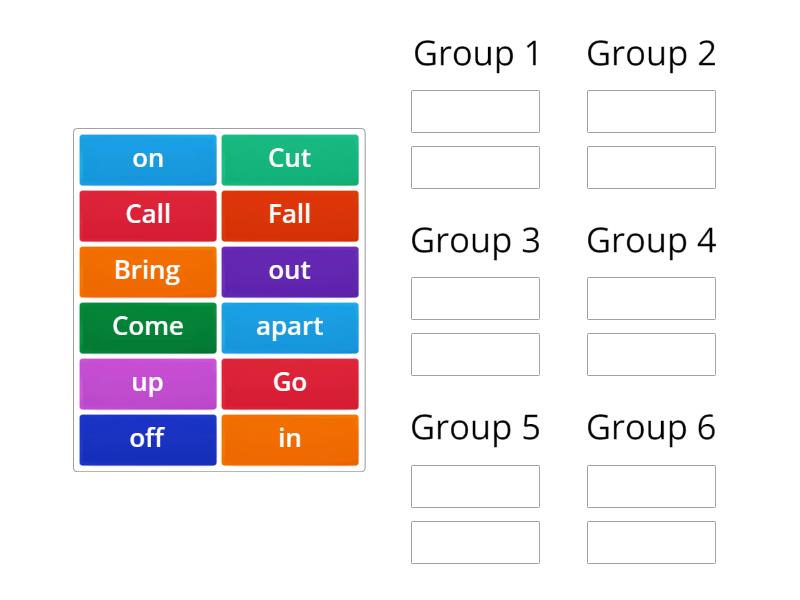Viewport: 800px width, 600px height.
Task: Click the "Call" tile
Action: [x=147, y=214]
